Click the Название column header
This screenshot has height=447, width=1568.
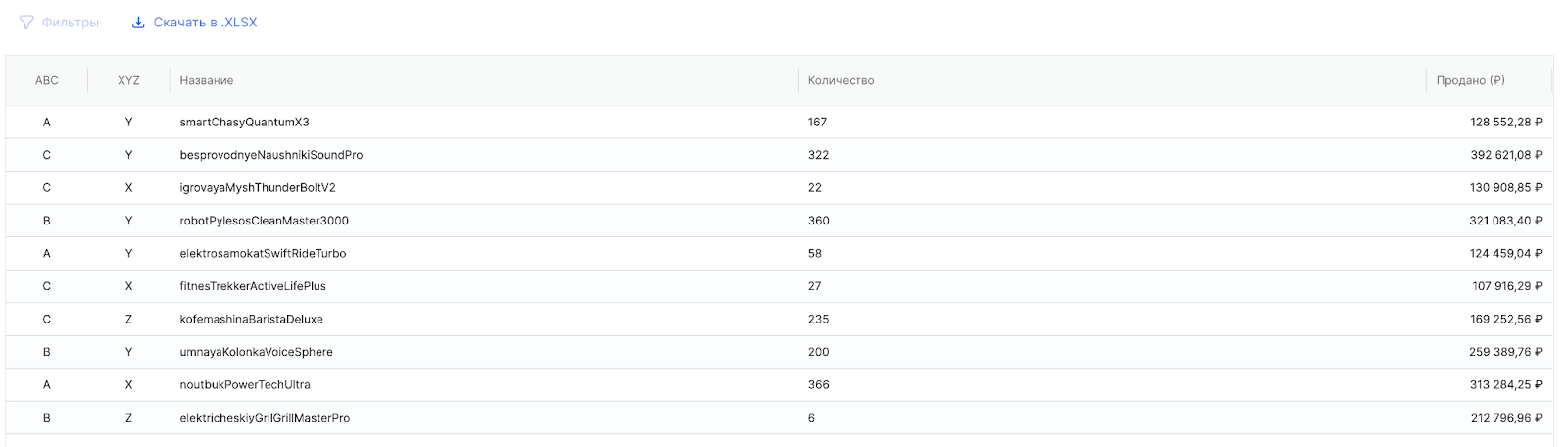pyautogui.click(x=207, y=80)
